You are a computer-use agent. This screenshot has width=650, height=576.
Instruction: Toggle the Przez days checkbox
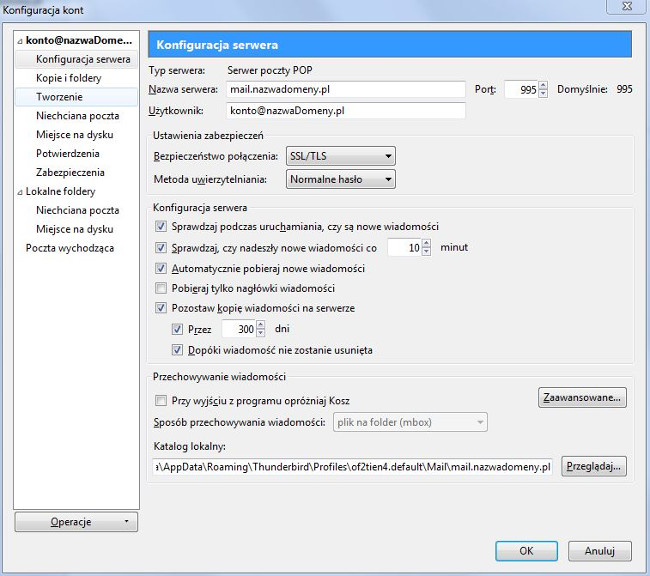(177, 329)
